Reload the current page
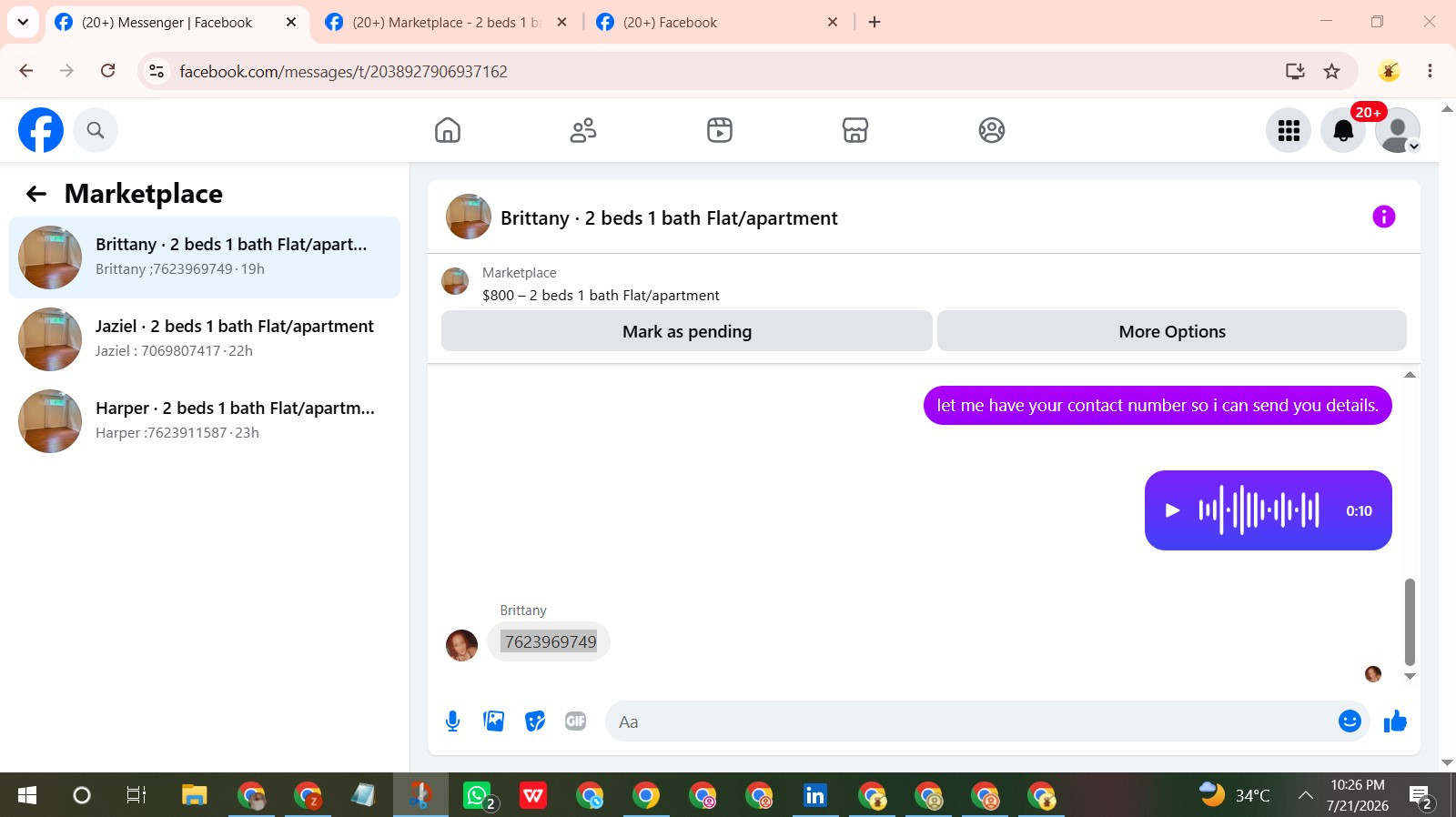 (107, 71)
